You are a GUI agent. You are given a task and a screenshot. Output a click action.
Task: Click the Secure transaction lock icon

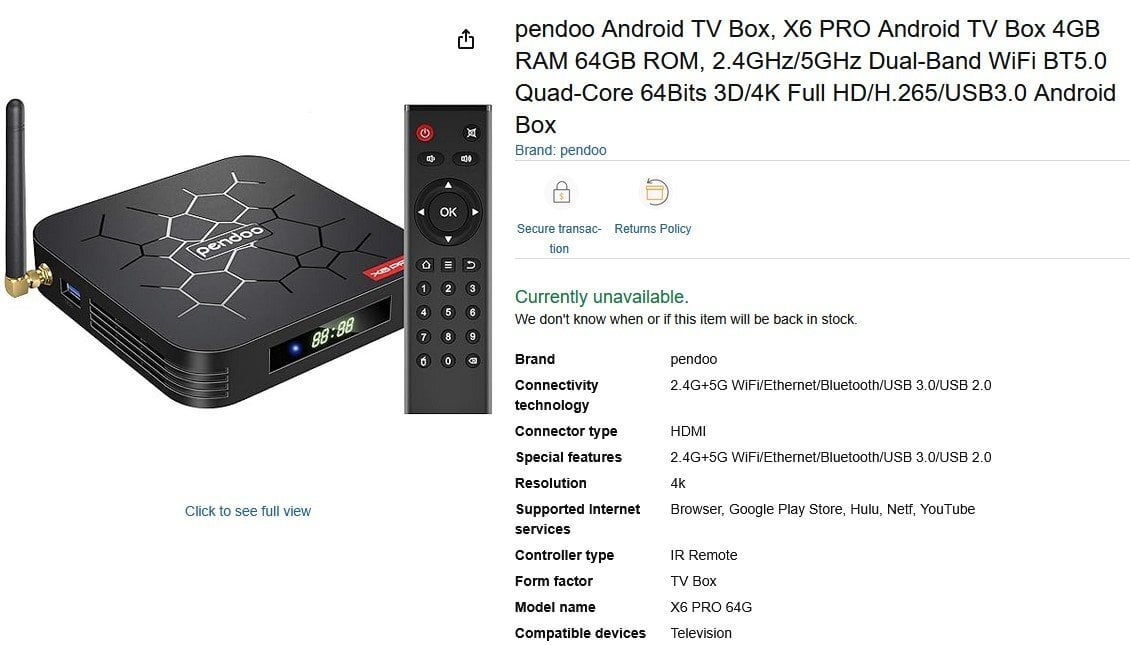coord(561,192)
